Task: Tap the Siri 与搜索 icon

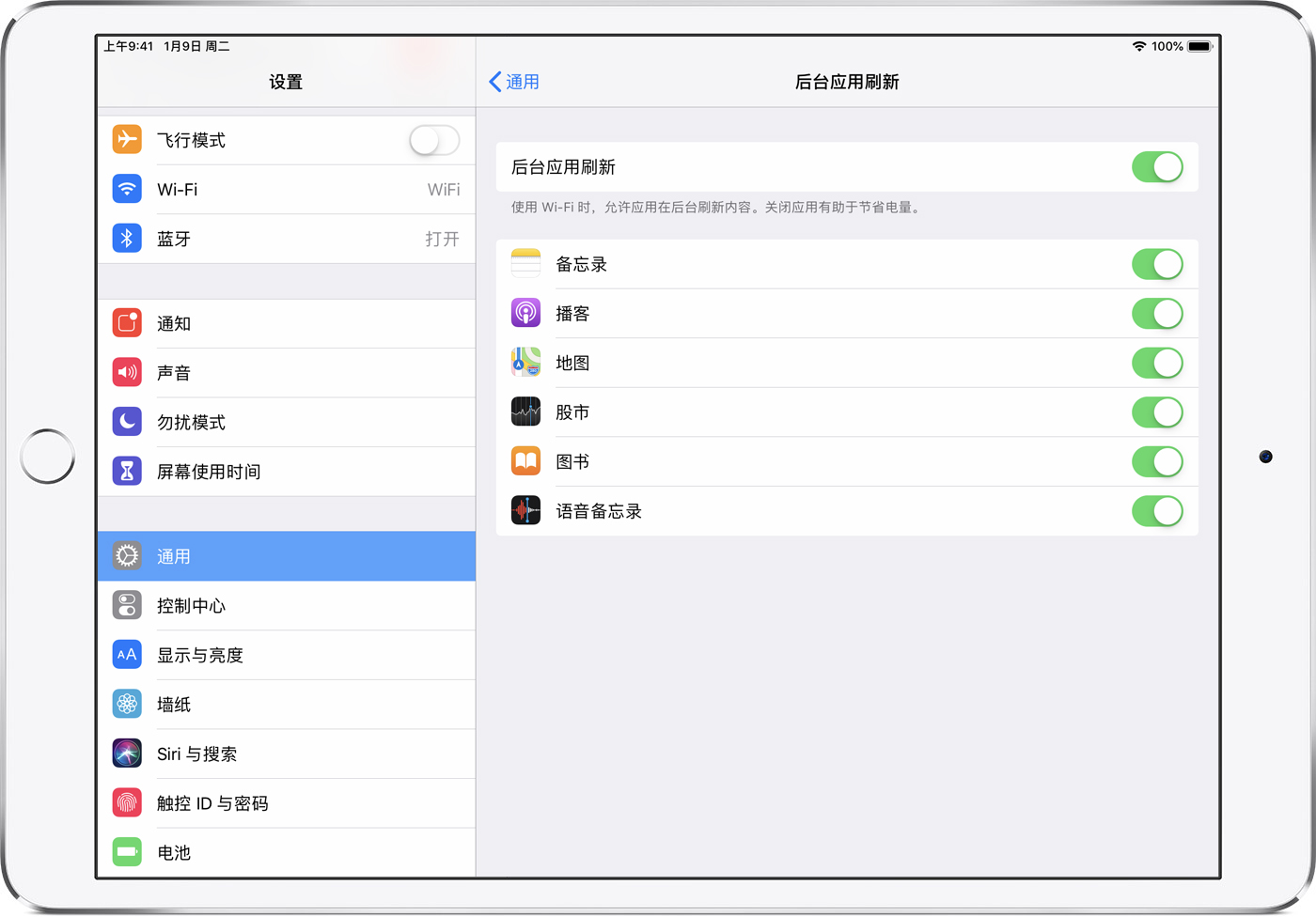Action: click(127, 754)
